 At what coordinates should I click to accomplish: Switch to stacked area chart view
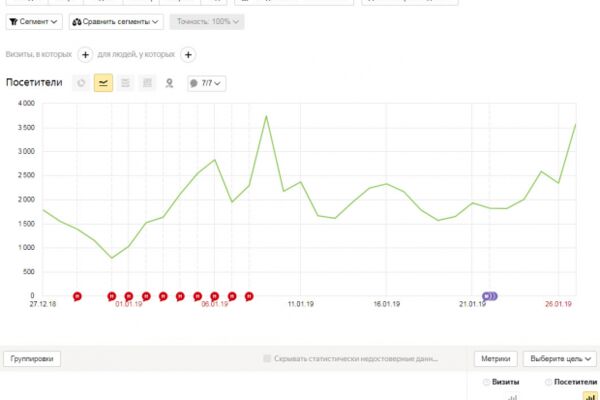125,83
